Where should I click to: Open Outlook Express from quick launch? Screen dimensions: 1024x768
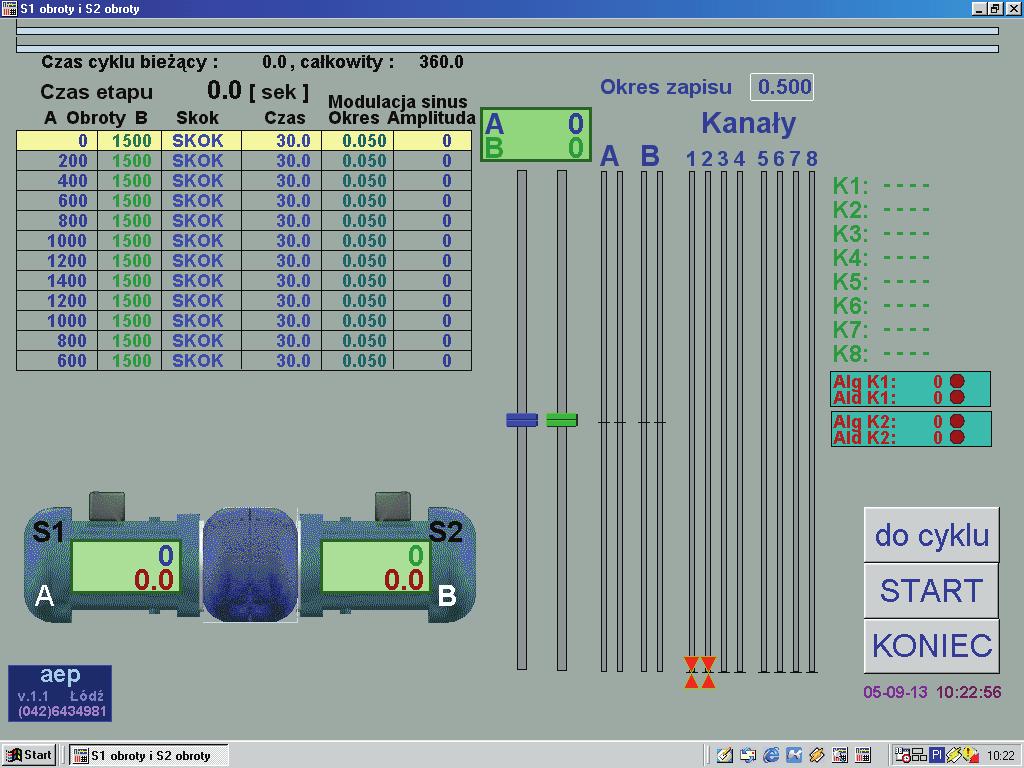pos(748,755)
